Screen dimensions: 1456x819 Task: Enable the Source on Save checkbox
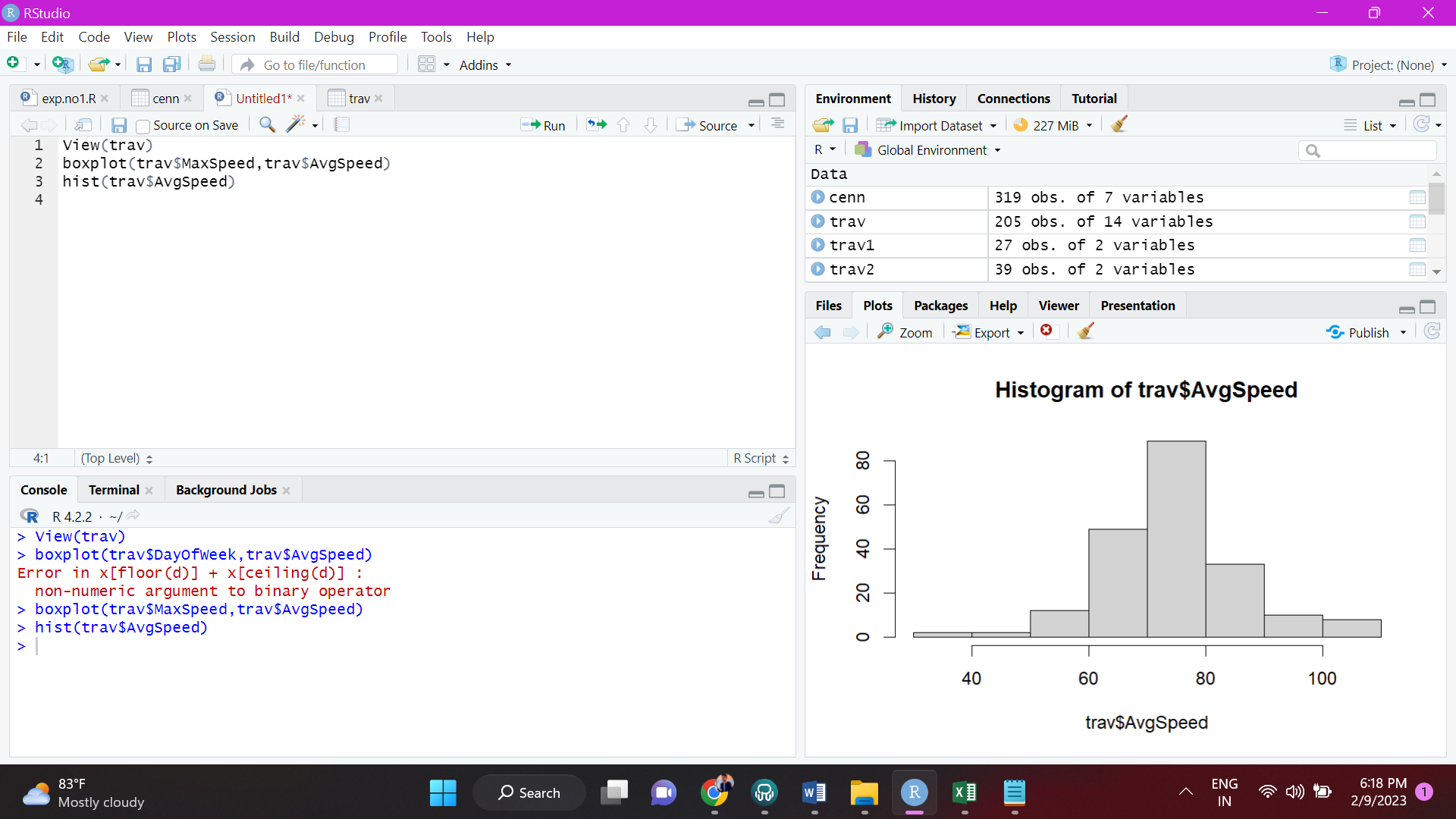(143, 125)
